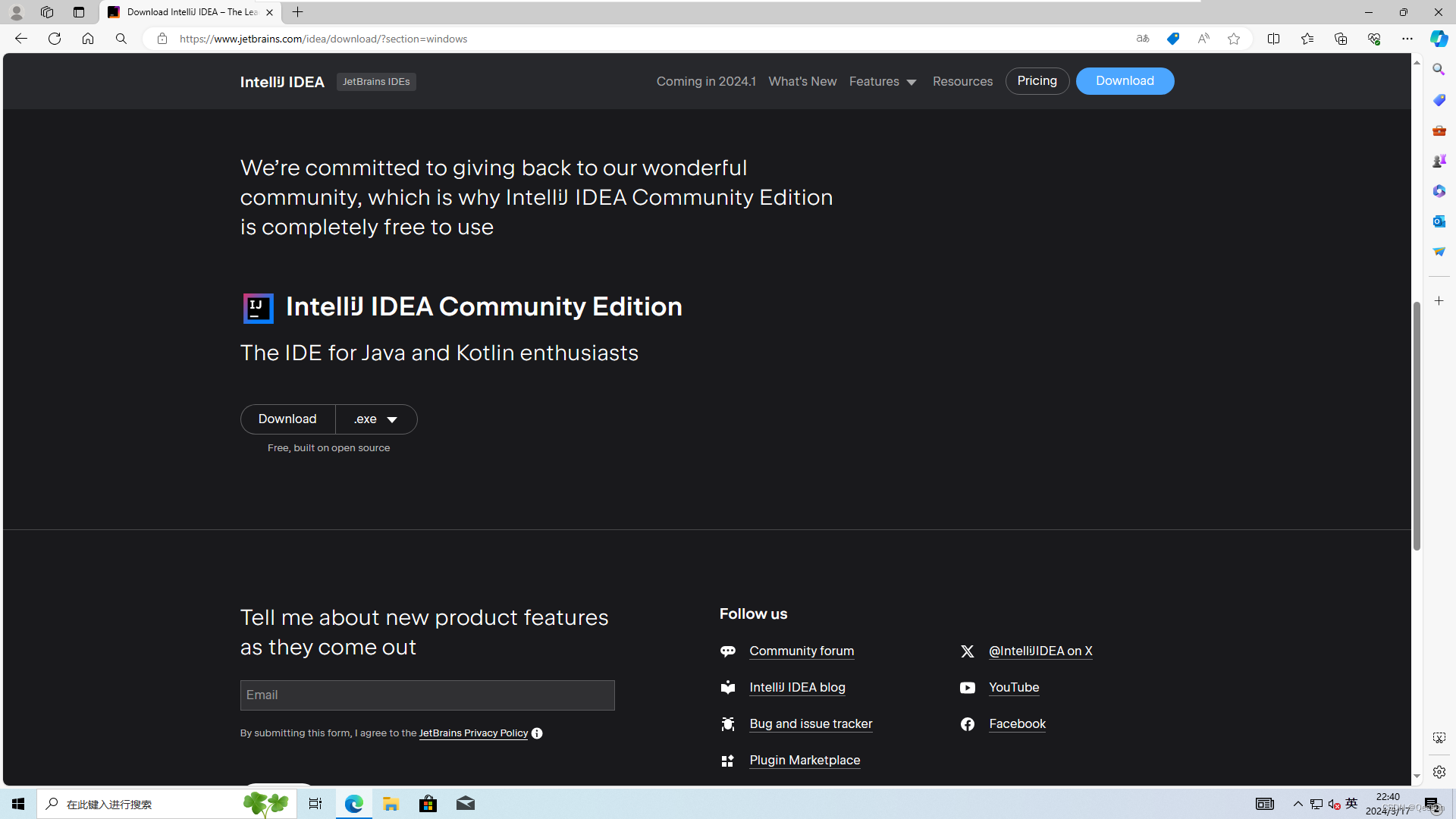This screenshot has height=819, width=1456.
Task: Toggle the IntelliJ IDEA blog link
Action: click(797, 687)
